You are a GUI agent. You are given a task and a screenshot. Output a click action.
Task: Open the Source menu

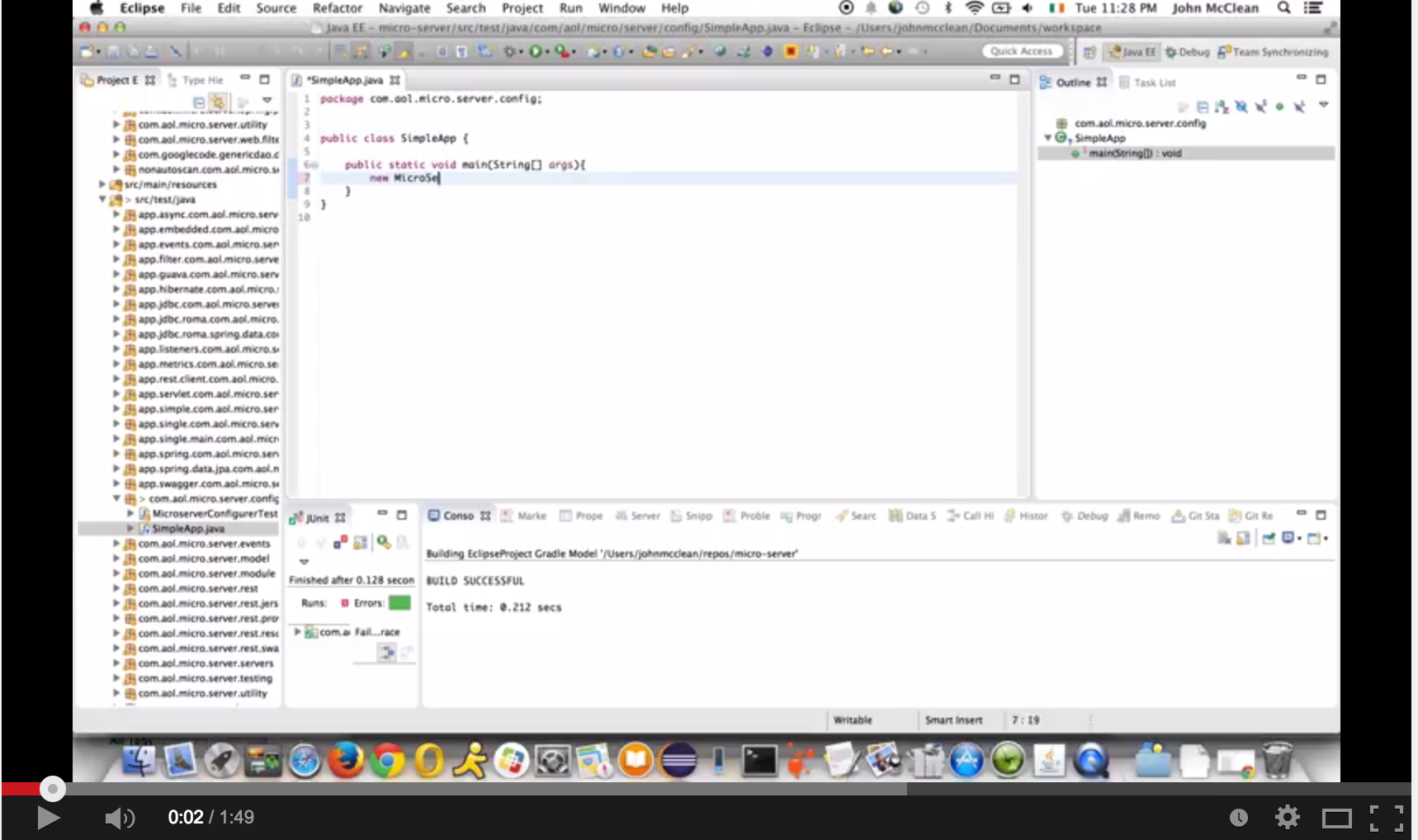[x=276, y=8]
